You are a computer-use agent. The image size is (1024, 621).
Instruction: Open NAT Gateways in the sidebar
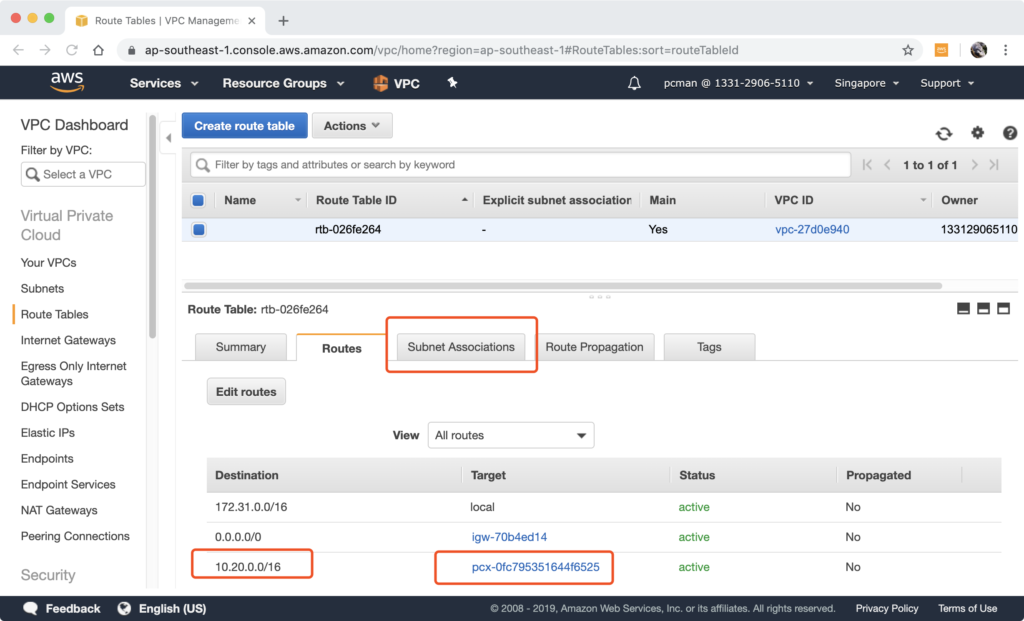tap(59, 510)
